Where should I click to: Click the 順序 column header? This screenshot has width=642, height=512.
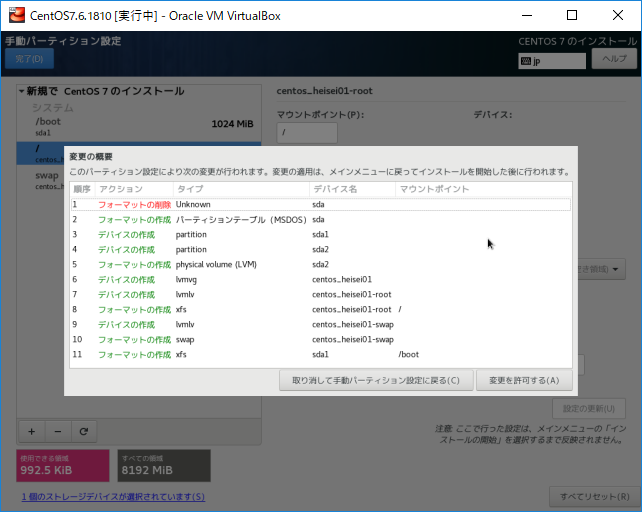click(82, 189)
